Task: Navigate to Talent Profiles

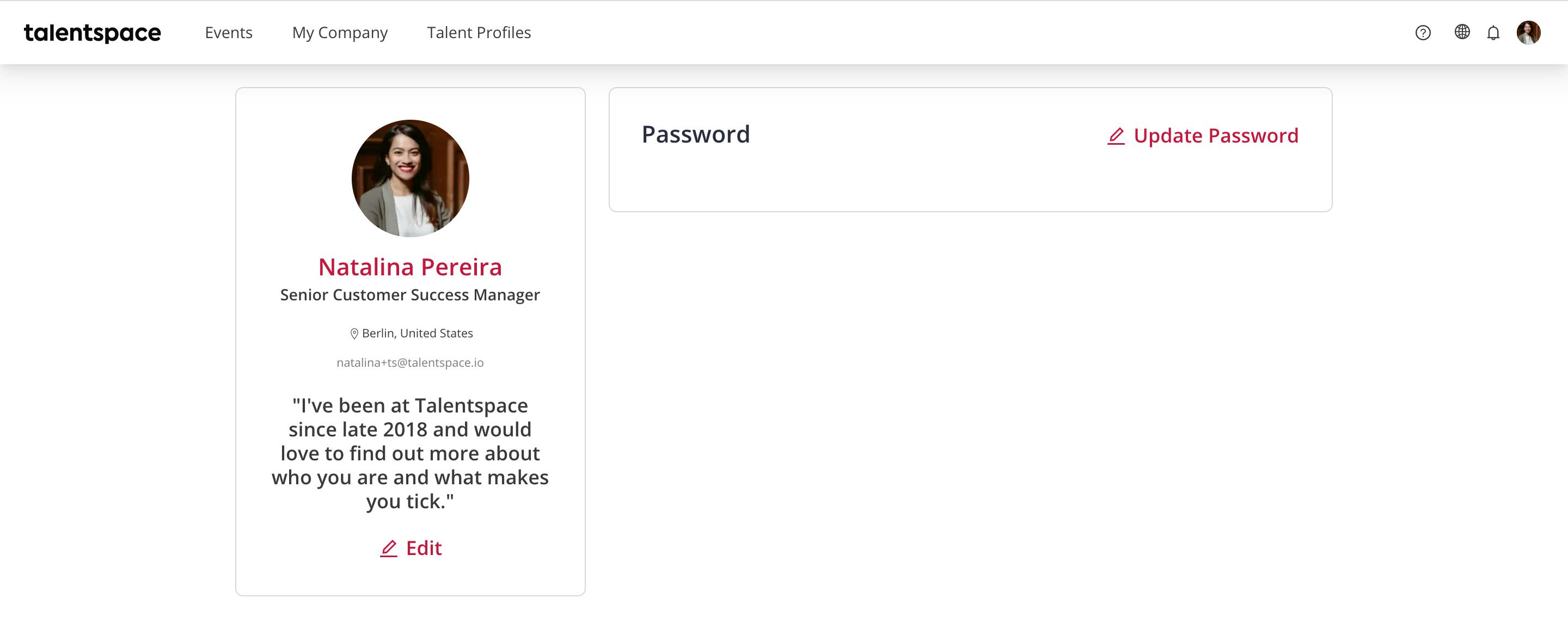Action: click(x=479, y=33)
